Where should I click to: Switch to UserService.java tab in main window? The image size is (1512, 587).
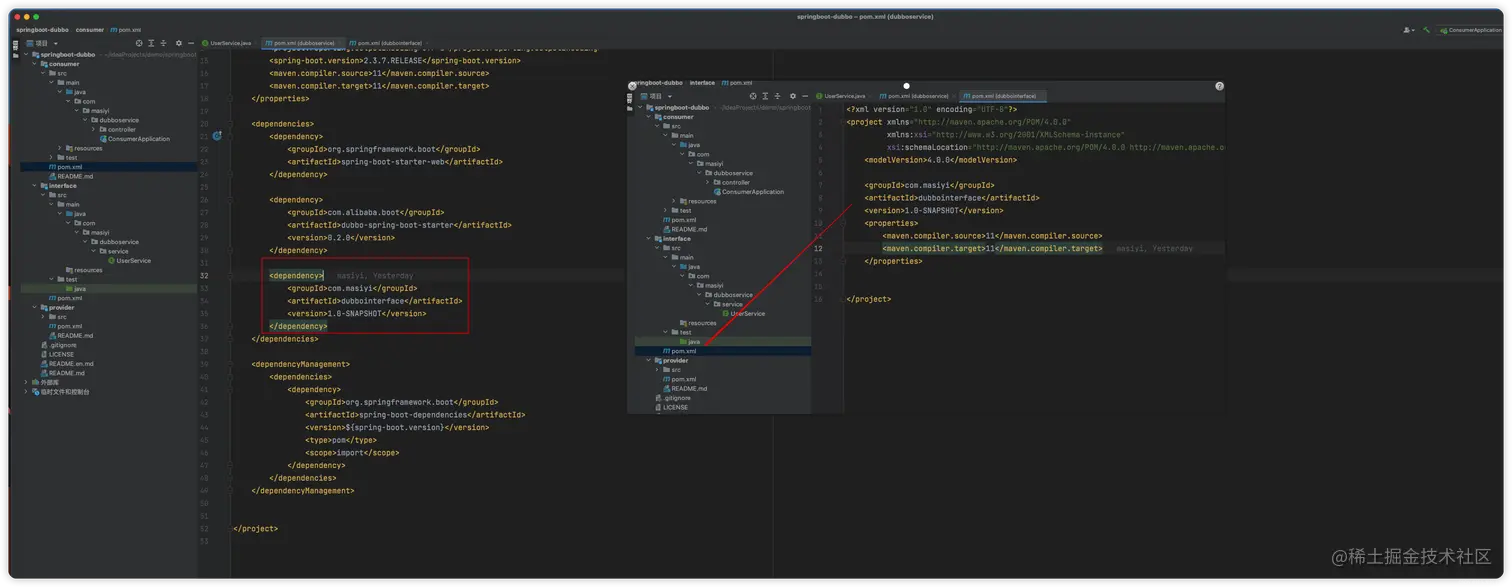click(228, 43)
